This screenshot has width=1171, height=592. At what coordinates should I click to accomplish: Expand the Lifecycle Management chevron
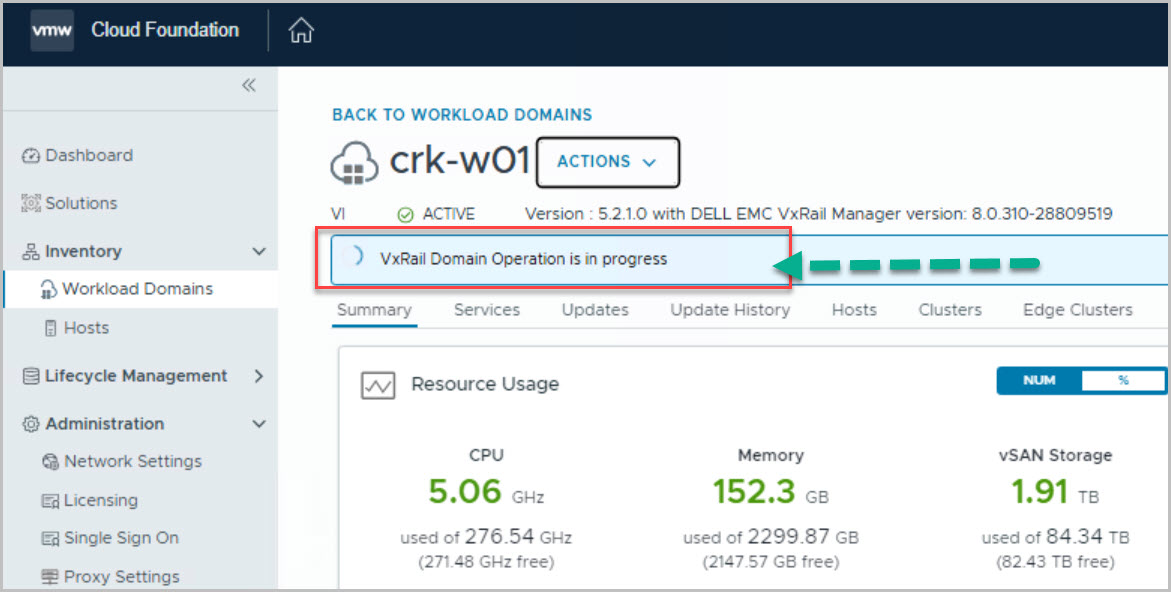[259, 376]
